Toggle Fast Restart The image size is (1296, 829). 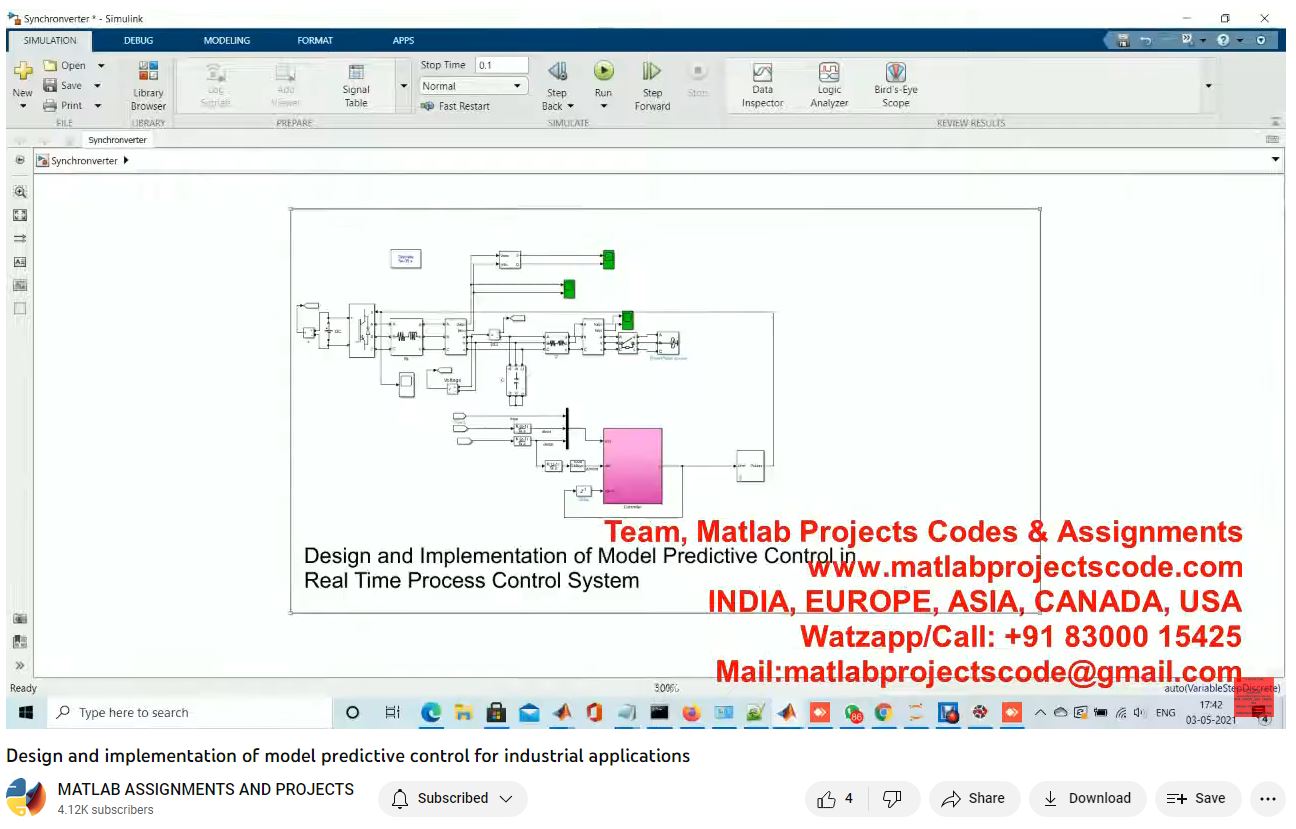[455, 106]
